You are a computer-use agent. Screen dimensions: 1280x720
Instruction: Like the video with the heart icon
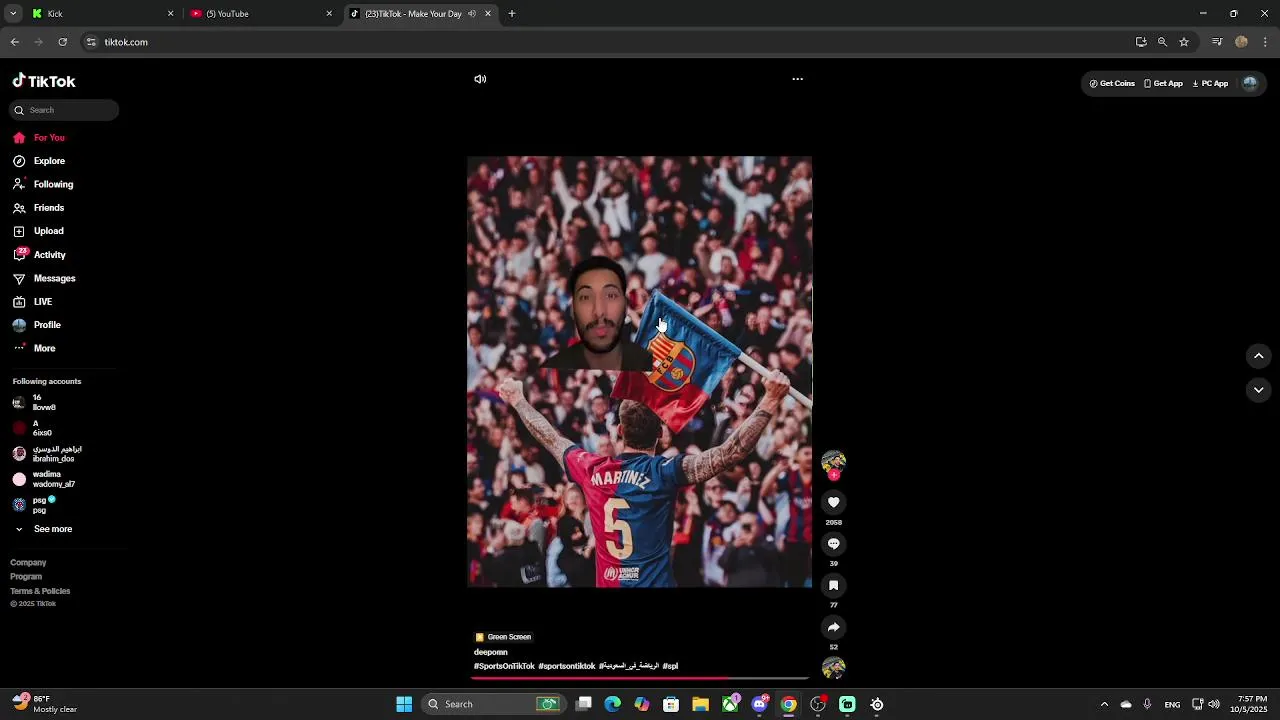(833, 502)
